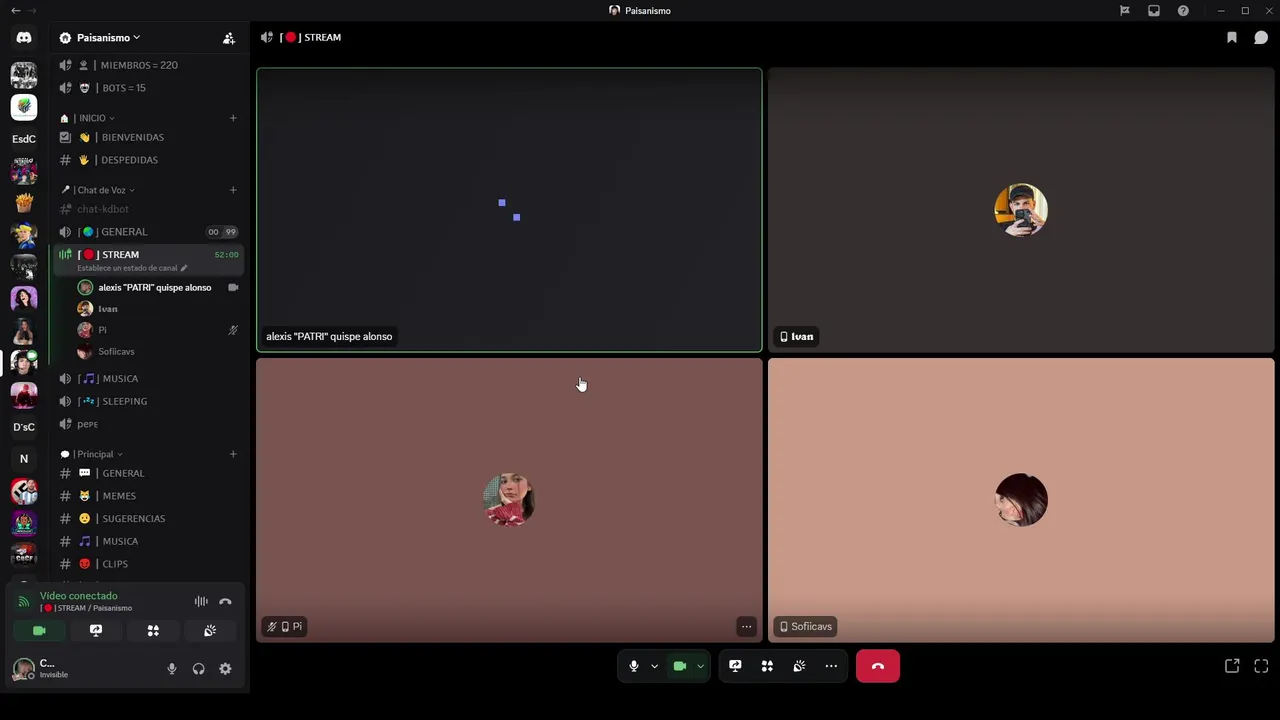The height and width of the screenshot is (720, 1280).
Task: Share your screen from the call bar
Action: 735,666
